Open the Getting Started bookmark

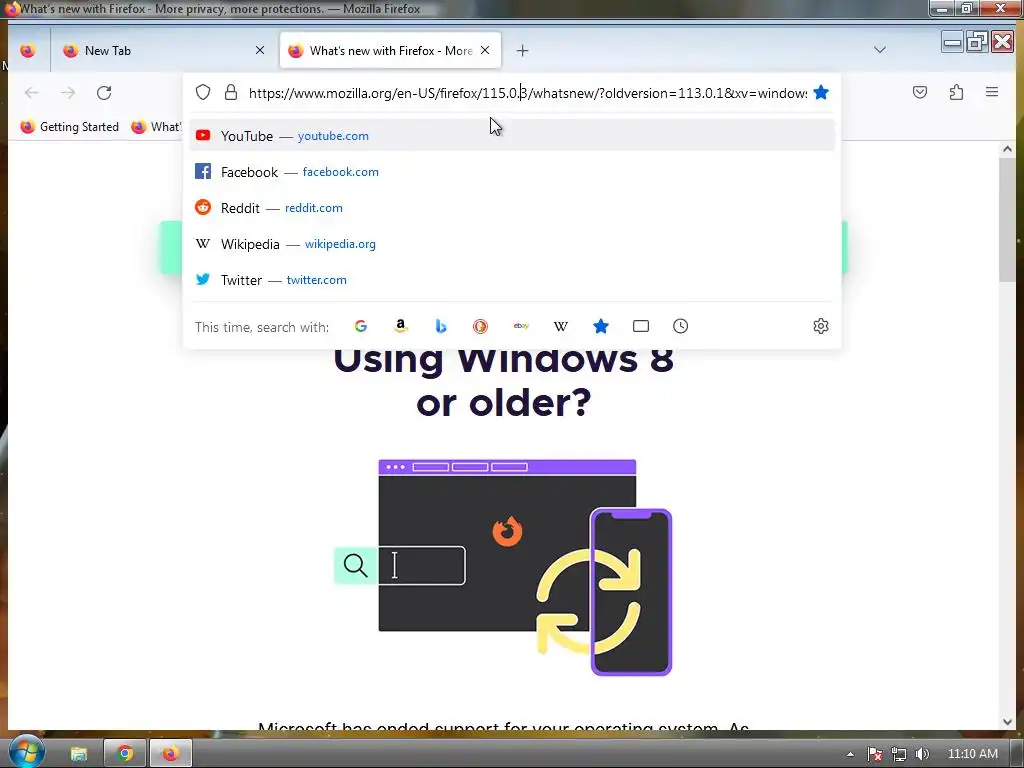(x=70, y=127)
